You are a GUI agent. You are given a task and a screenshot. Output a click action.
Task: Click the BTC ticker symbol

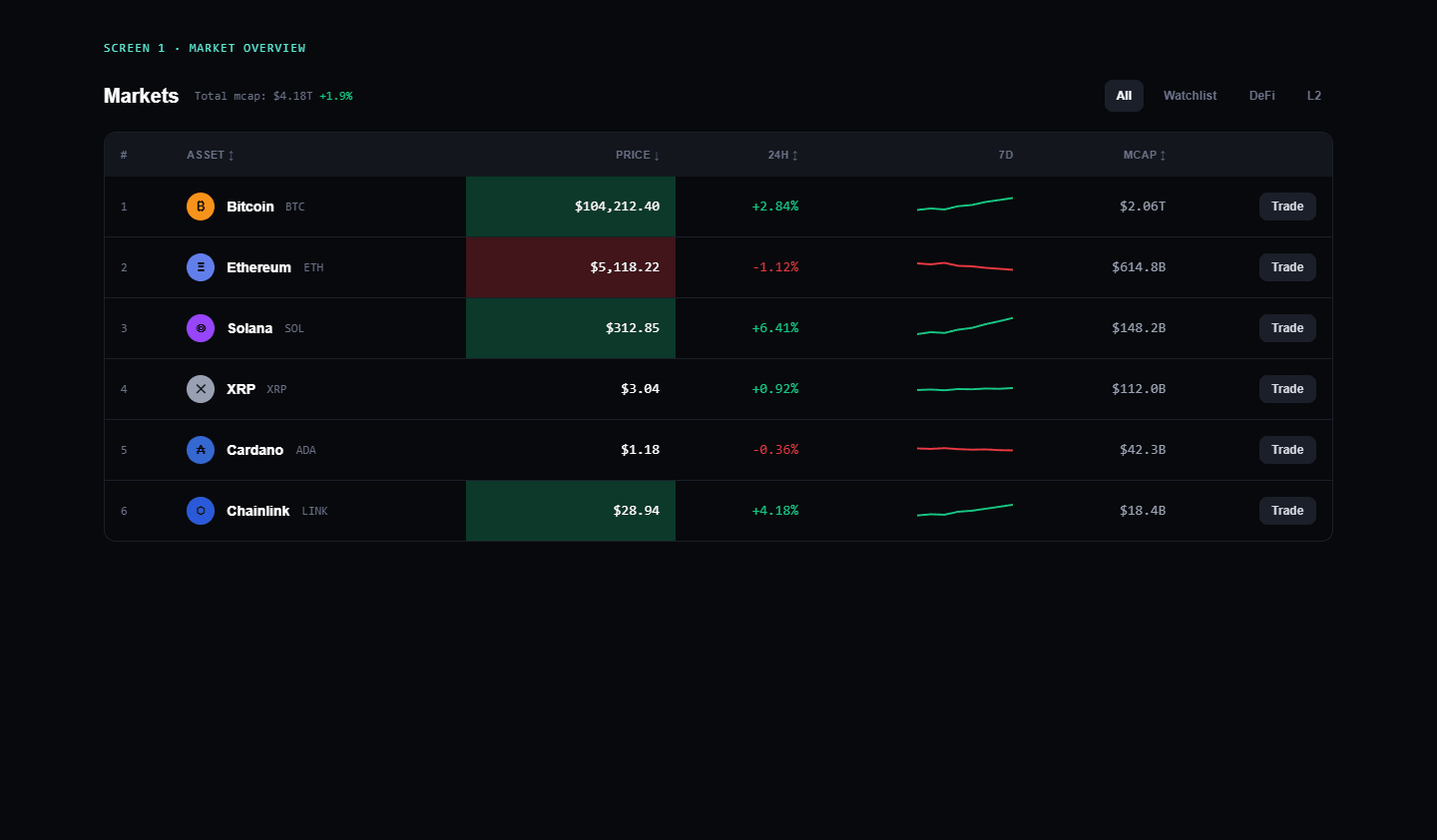point(295,207)
